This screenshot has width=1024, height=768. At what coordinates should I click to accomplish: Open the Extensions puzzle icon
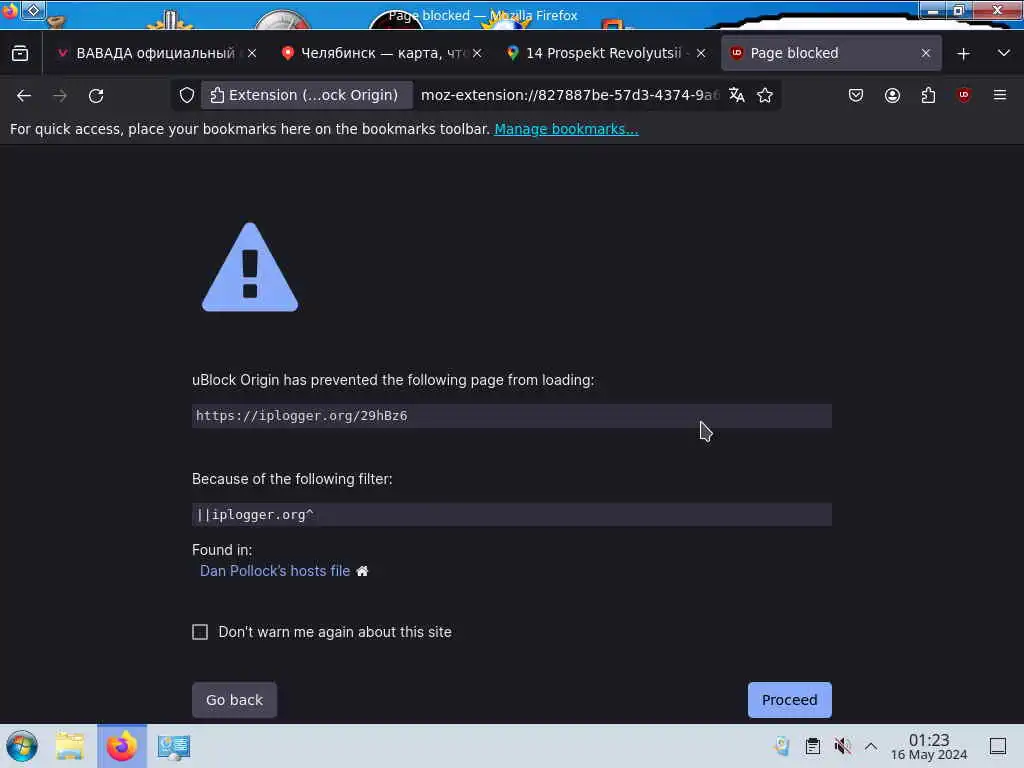[x=928, y=95]
